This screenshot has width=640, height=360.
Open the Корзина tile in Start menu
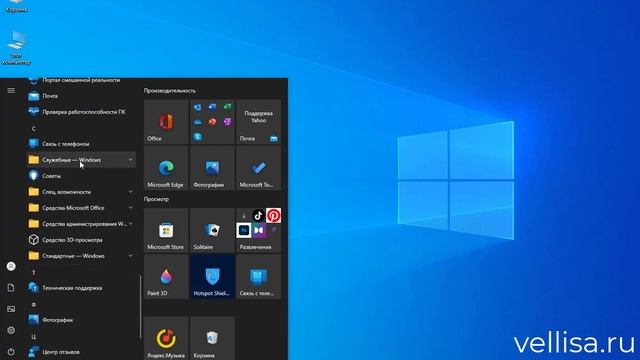tap(212, 338)
